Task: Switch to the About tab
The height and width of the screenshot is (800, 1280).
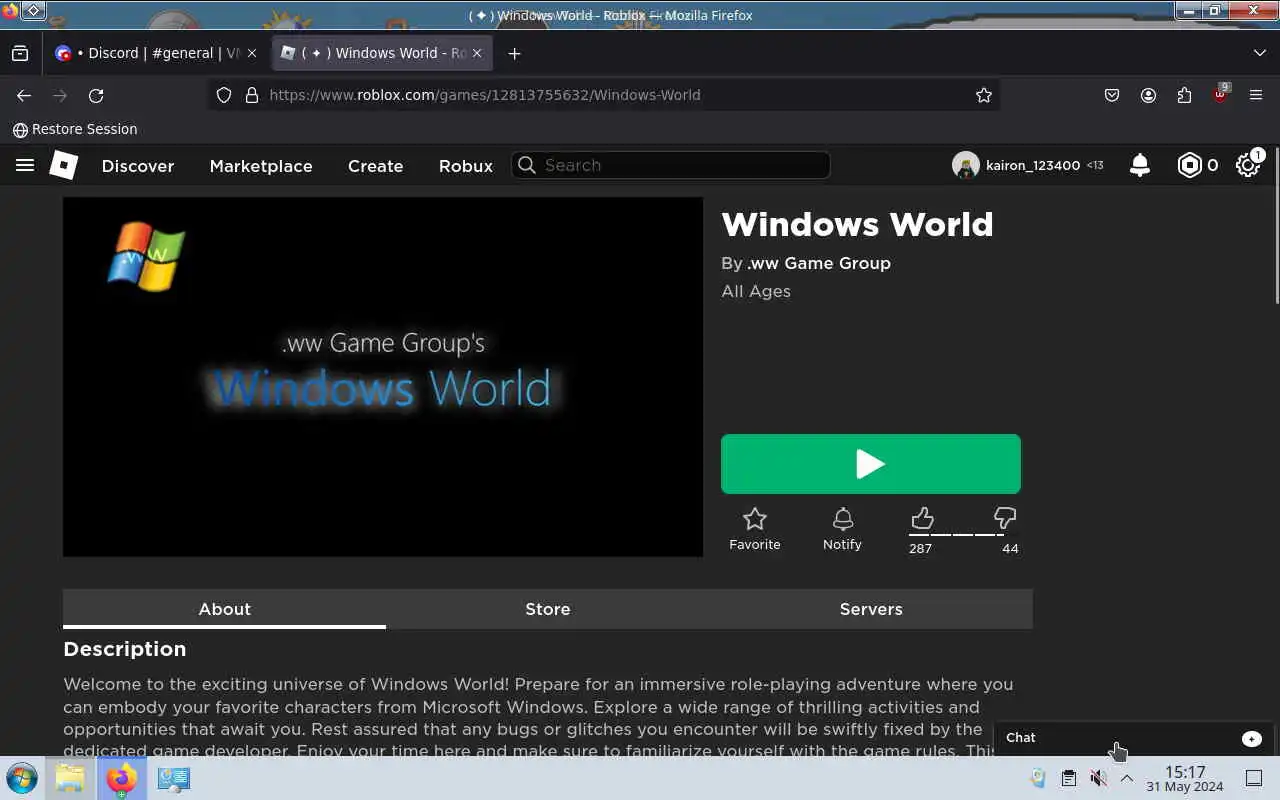Action: coord(224,609)
